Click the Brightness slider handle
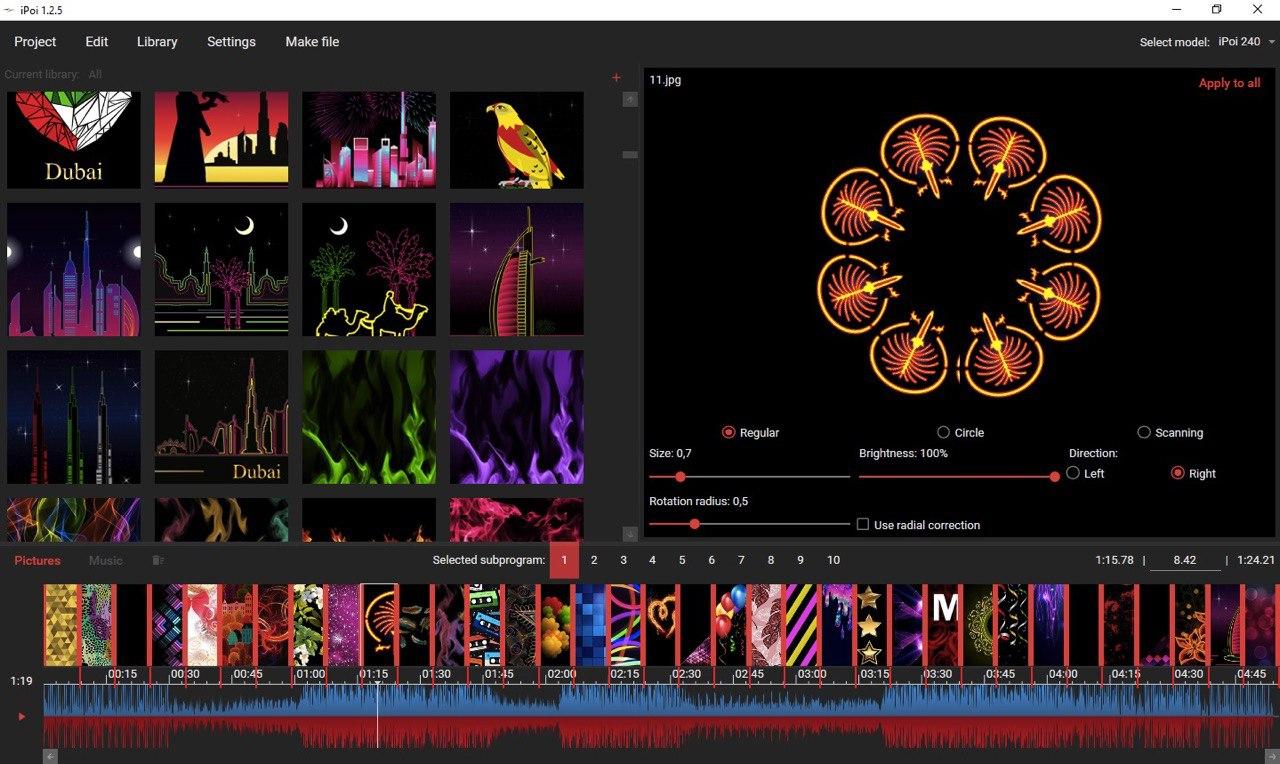Viewport: 1280px width, 764px height. point(1054,477)
